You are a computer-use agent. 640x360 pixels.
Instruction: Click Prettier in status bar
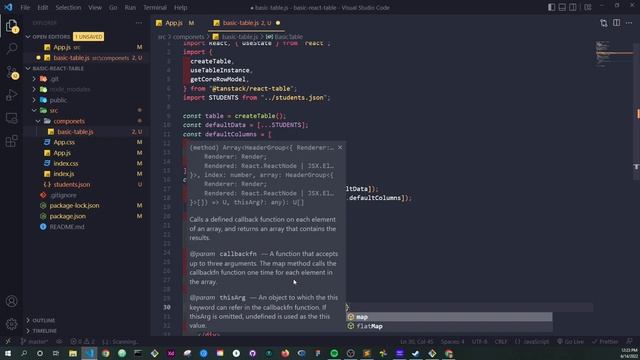point(605,341)
